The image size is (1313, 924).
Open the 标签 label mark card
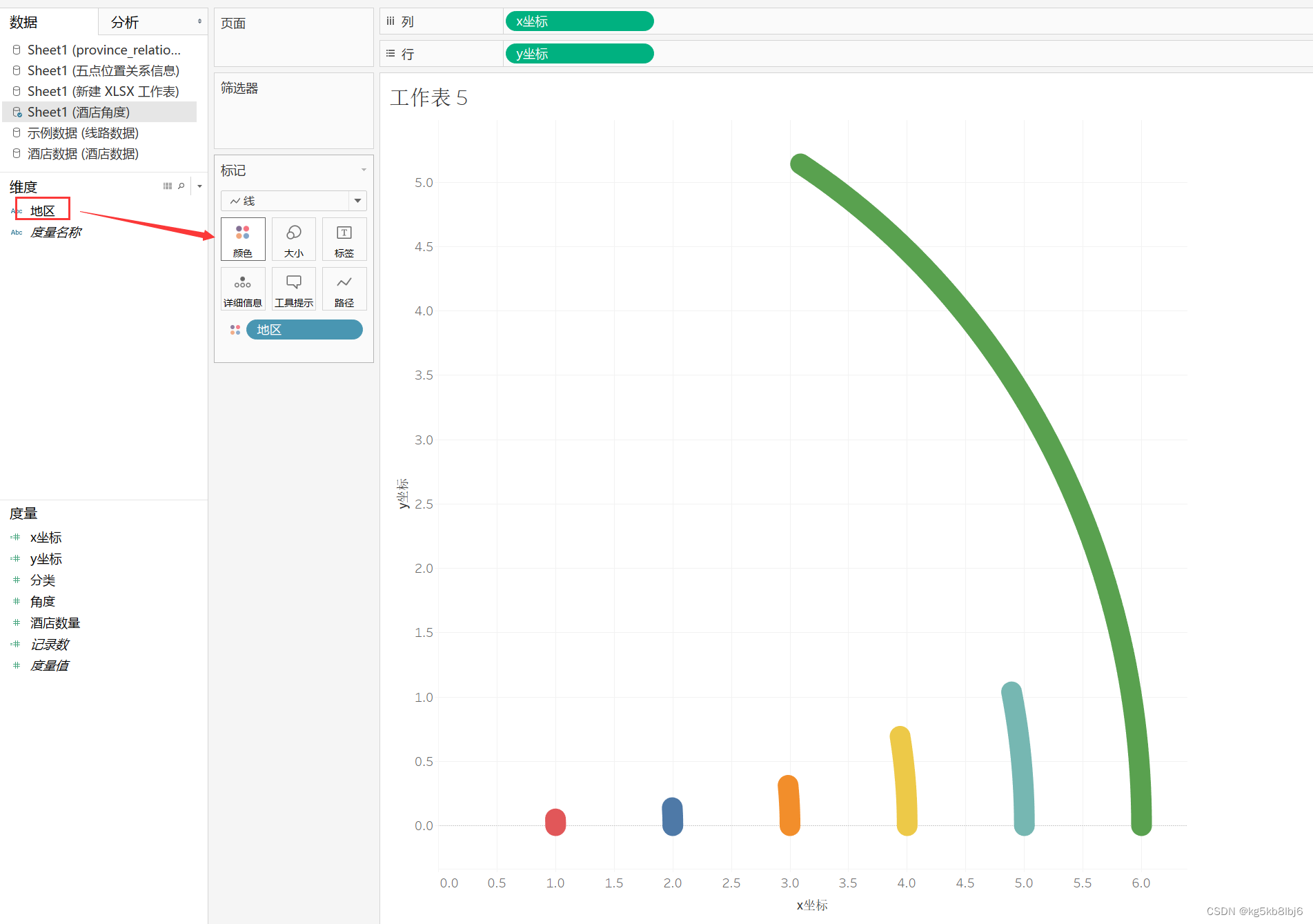pos(344,239)
